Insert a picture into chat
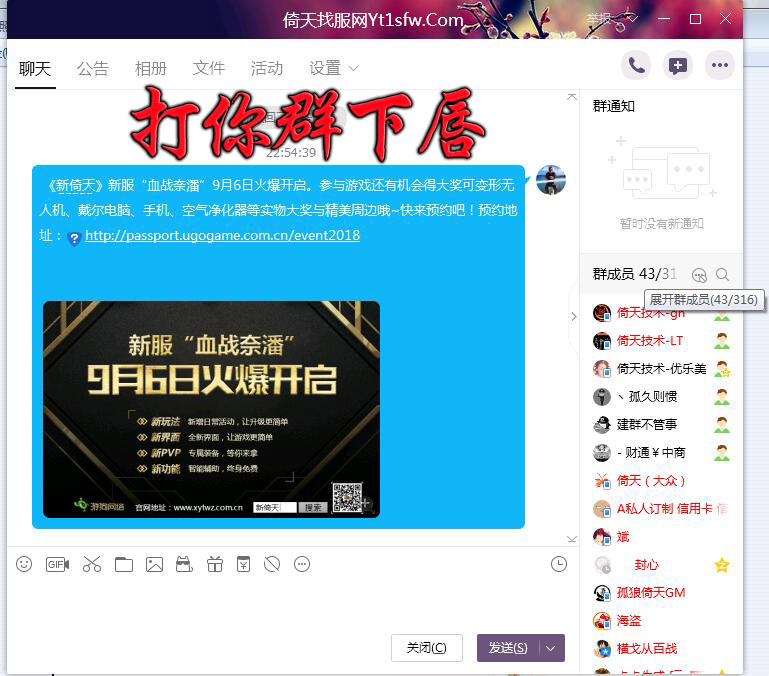The width and height of the screenshot is (769, 676). pos(154,564)
